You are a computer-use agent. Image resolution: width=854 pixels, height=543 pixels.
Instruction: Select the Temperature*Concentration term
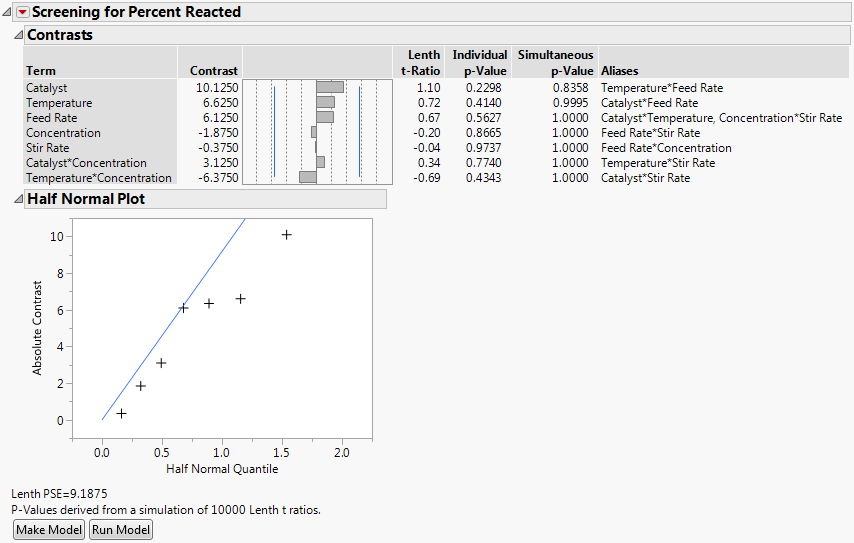(98, 178)
